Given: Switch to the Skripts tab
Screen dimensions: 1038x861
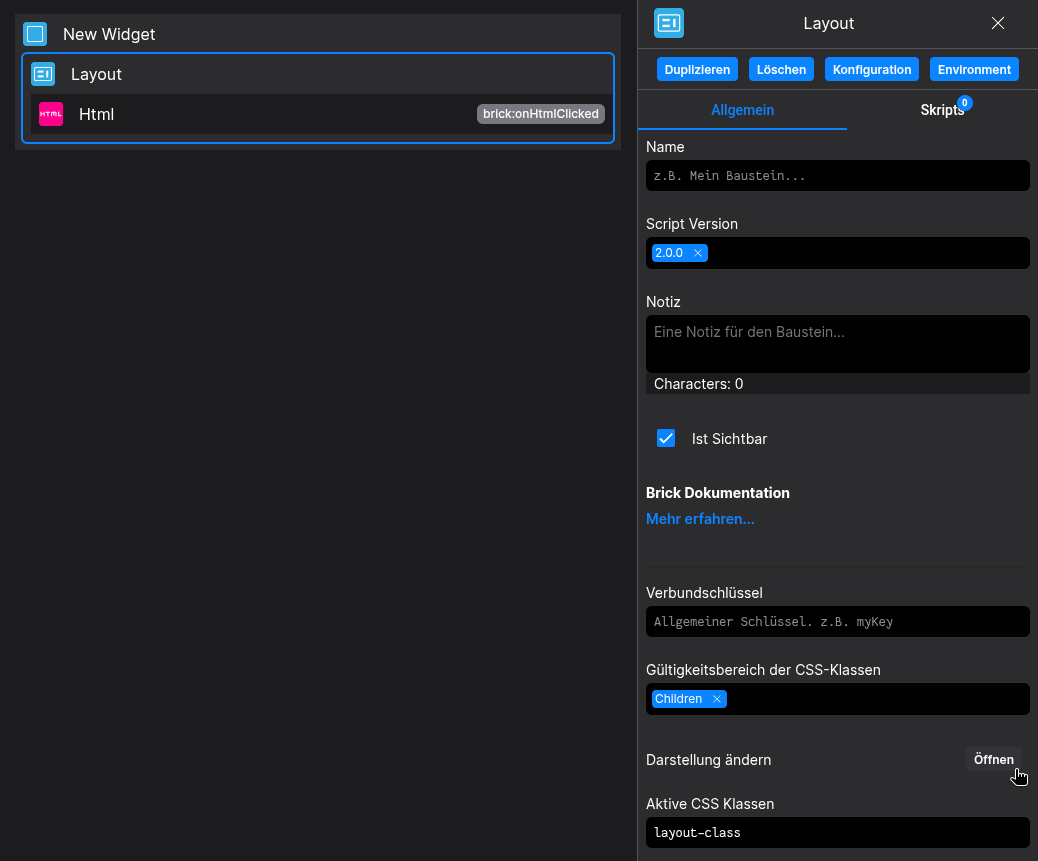Looking at the screenshot, I should [941, 110].
